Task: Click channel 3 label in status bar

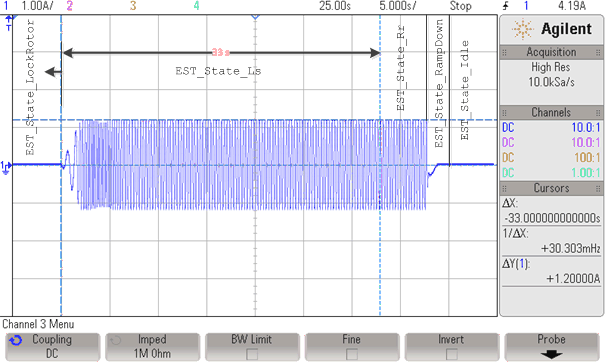Action: [133, 6]
